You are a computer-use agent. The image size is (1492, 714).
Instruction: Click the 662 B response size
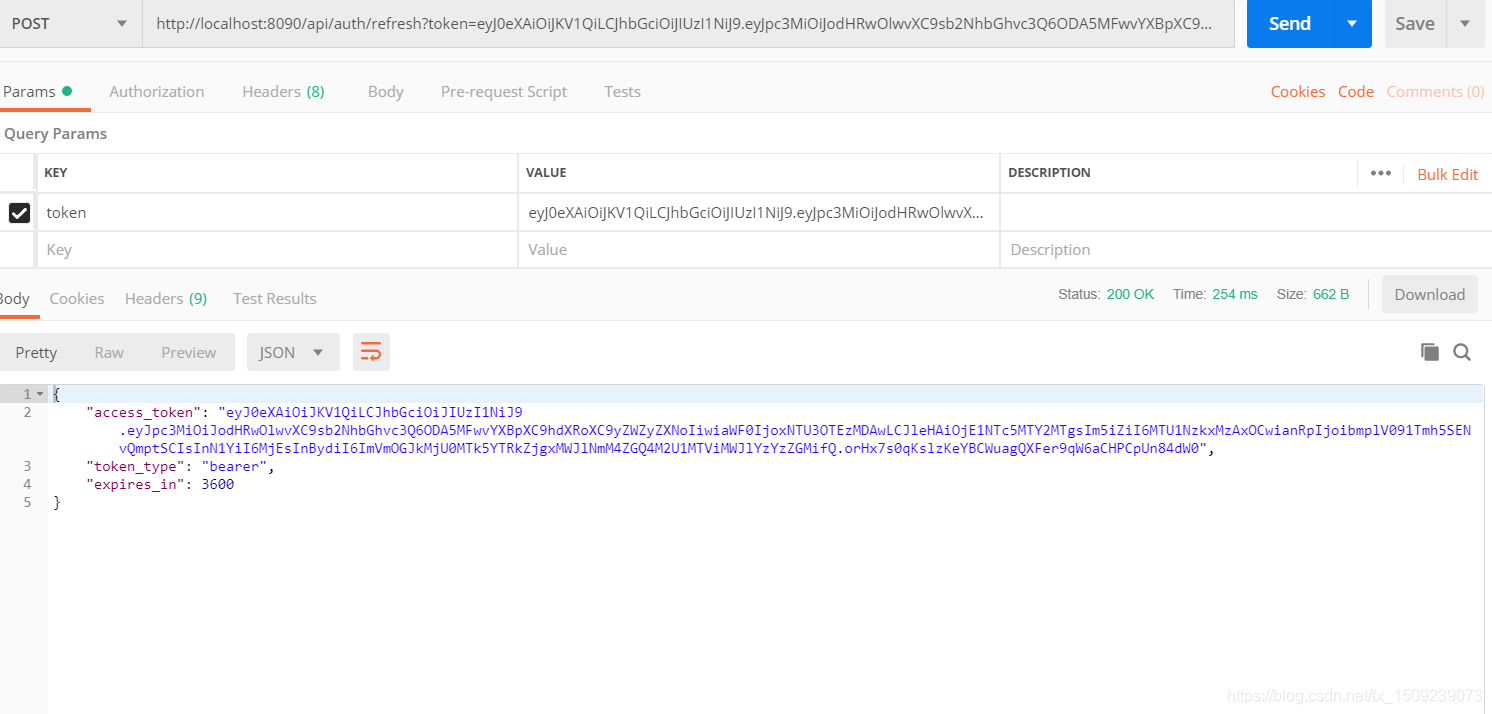(1331, 294)
